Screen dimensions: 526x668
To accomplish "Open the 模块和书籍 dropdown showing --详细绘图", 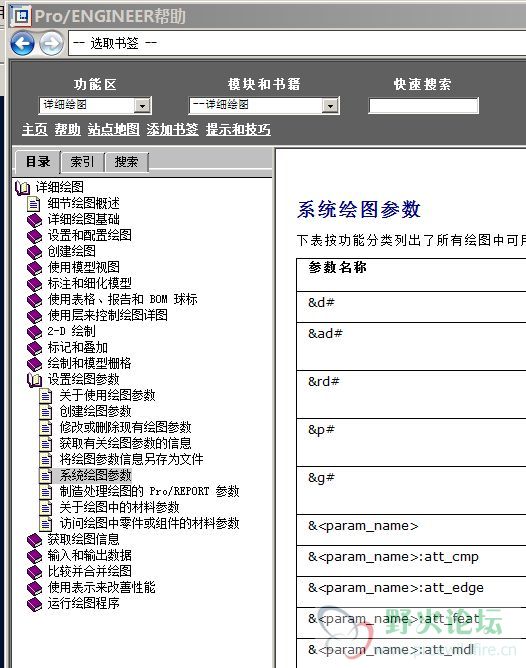I will coord(264,105).
